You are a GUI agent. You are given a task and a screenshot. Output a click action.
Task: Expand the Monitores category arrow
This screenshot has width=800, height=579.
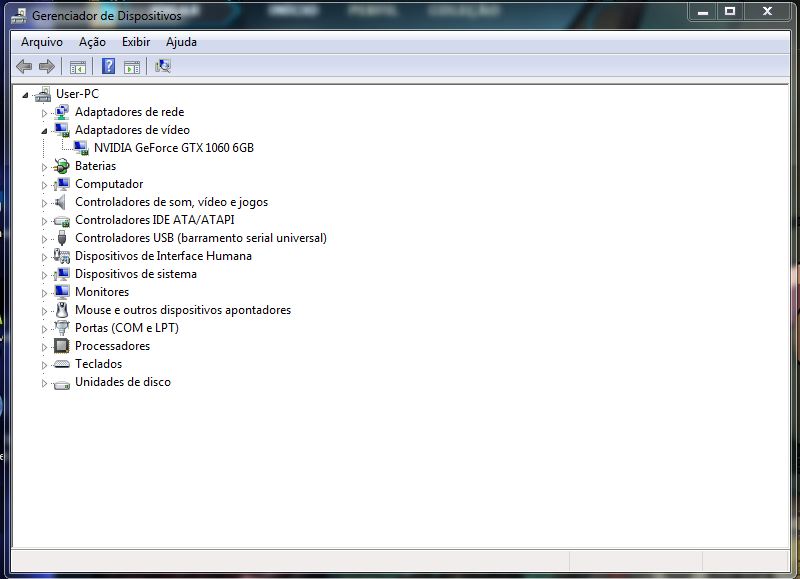tap(44, 293)
